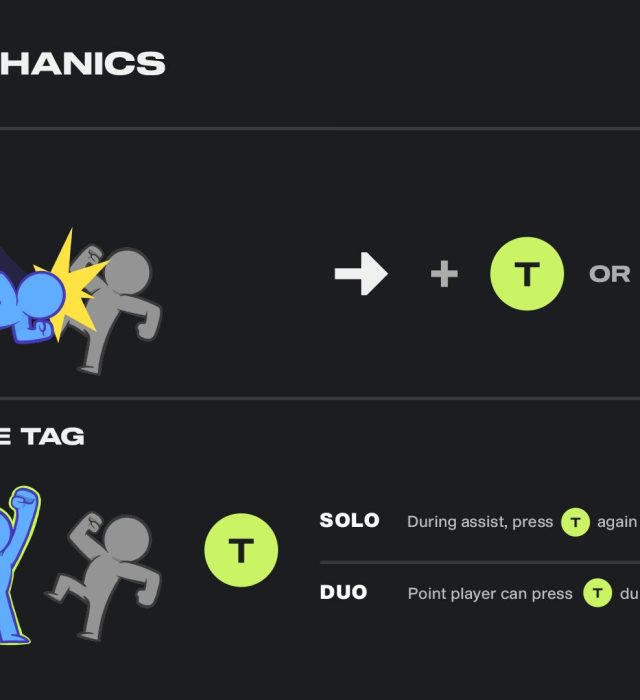
Task: Click the MECHANICS page title
Action: point(82,64)
